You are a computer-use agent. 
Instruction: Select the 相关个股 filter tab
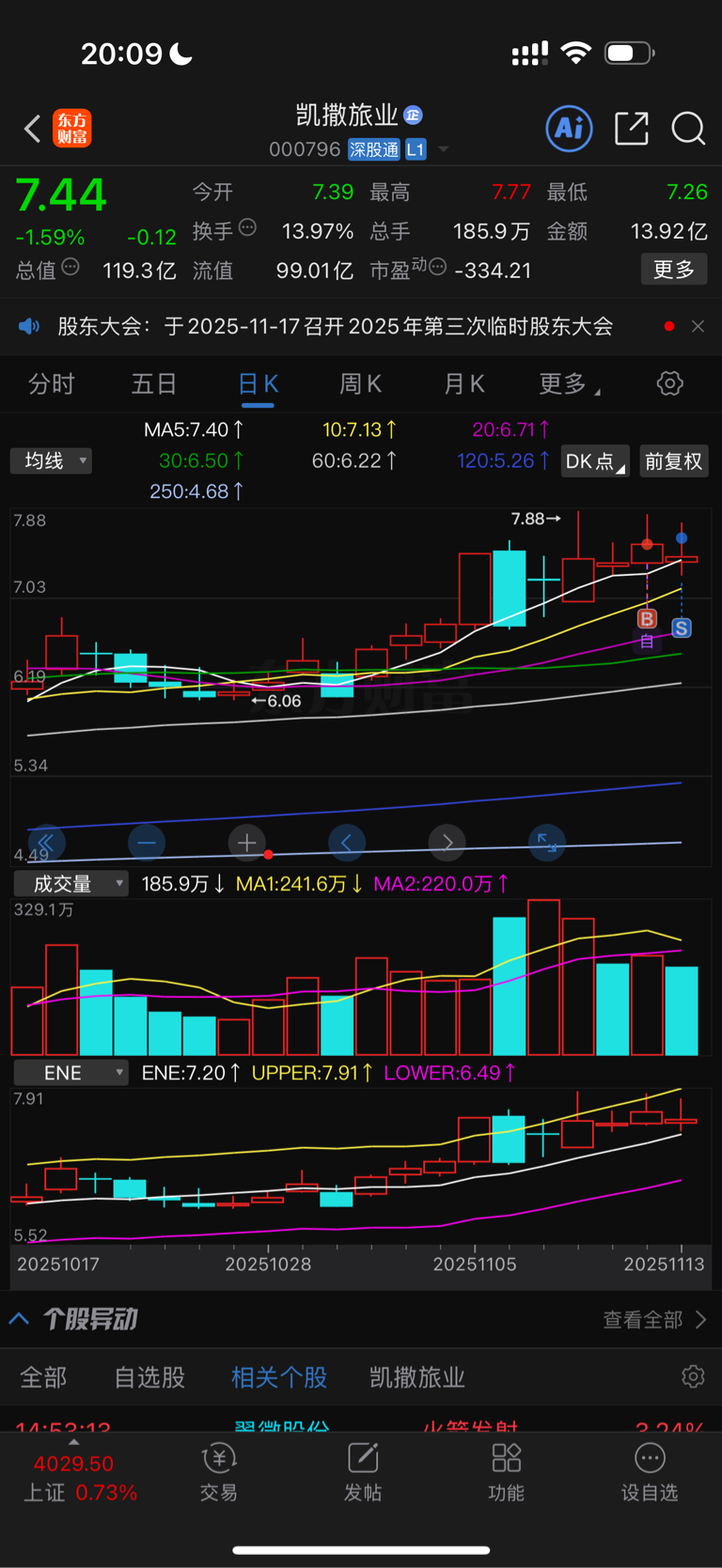pos(279,1377)
